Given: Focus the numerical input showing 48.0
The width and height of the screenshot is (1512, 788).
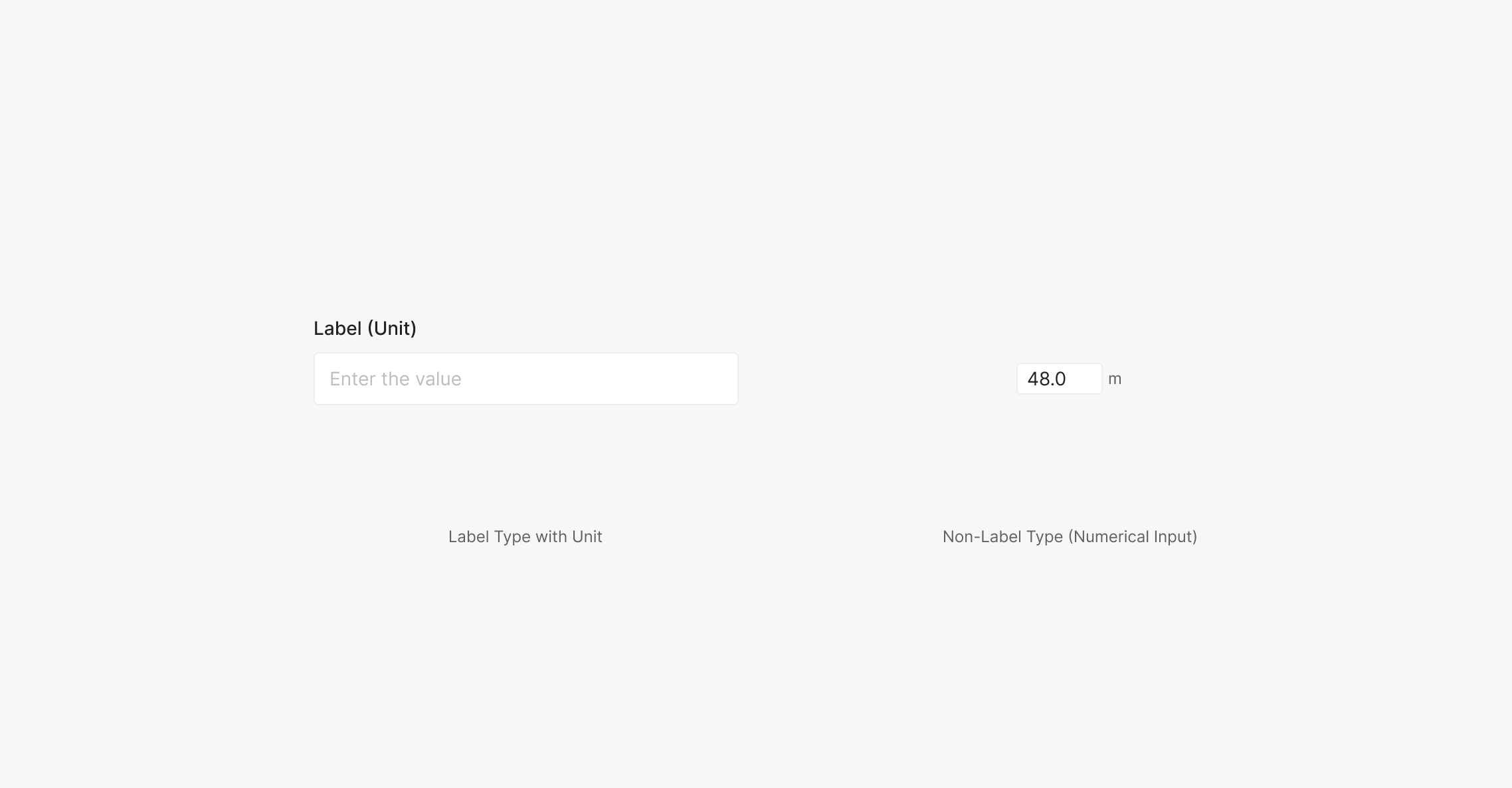Looking at the screenshot, I should (x=1059, y=379).
